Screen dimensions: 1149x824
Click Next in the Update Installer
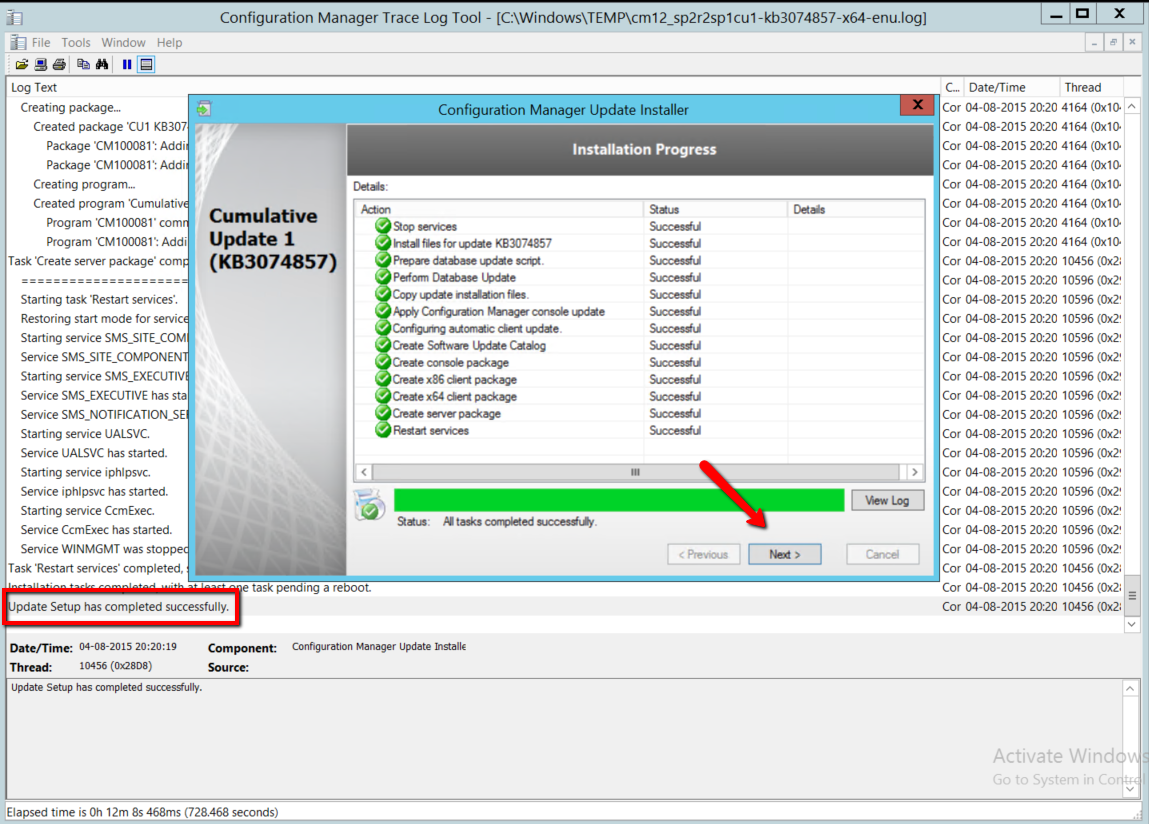pos(785,554)
